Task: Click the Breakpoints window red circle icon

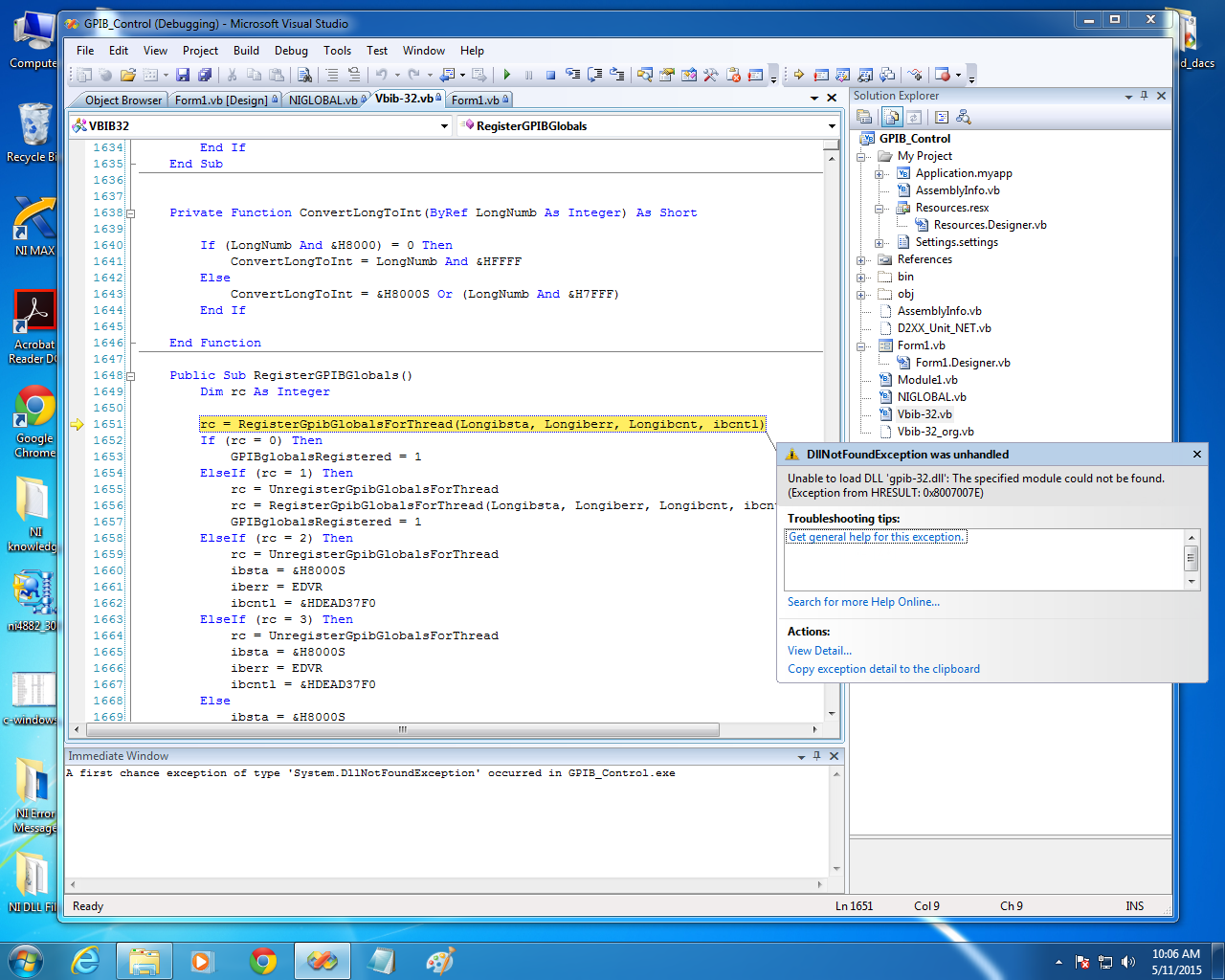Action: click(943, 75)
